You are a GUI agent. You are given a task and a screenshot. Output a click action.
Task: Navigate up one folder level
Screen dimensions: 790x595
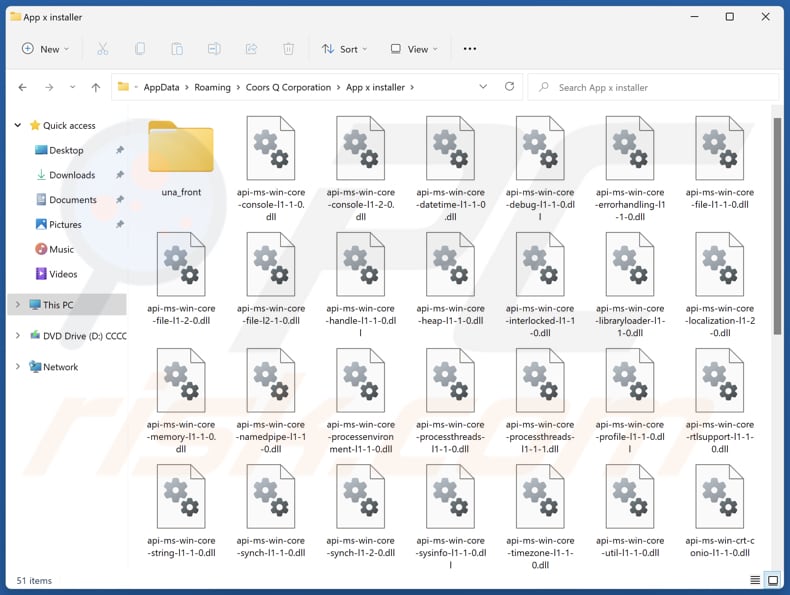pos(96,87)
